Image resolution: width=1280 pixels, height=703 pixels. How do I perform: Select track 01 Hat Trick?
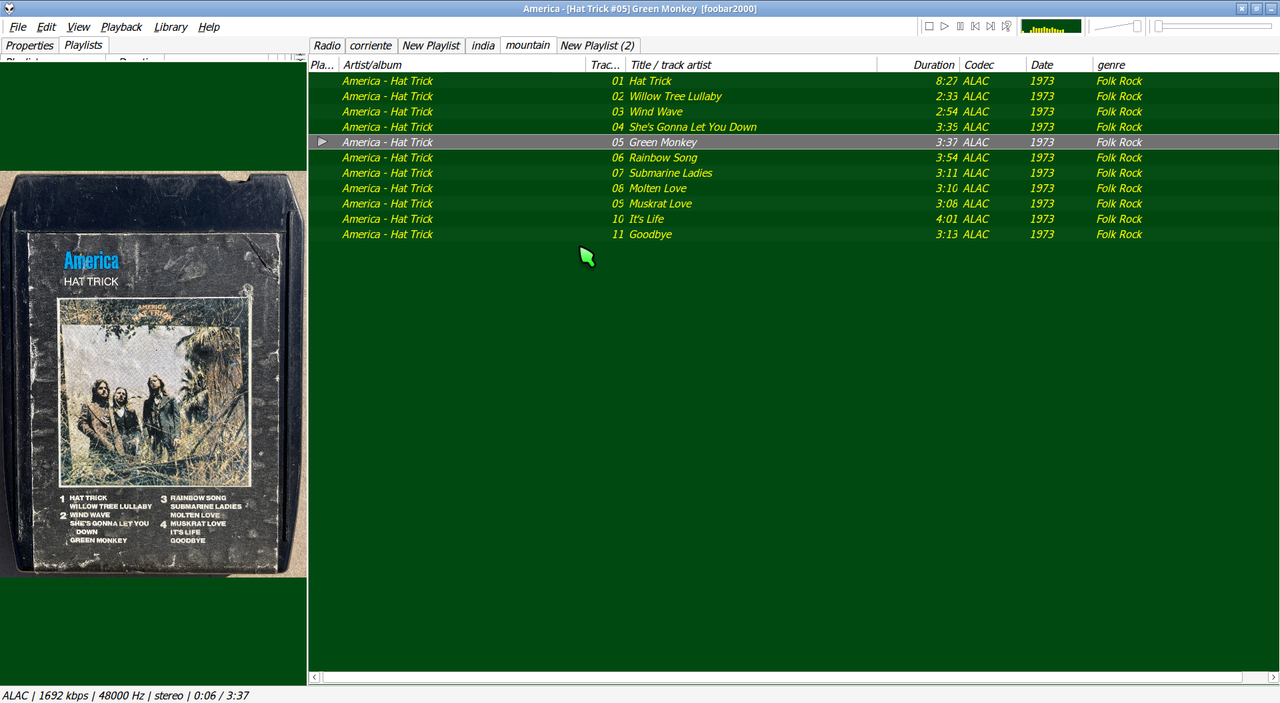coord(793,81)
